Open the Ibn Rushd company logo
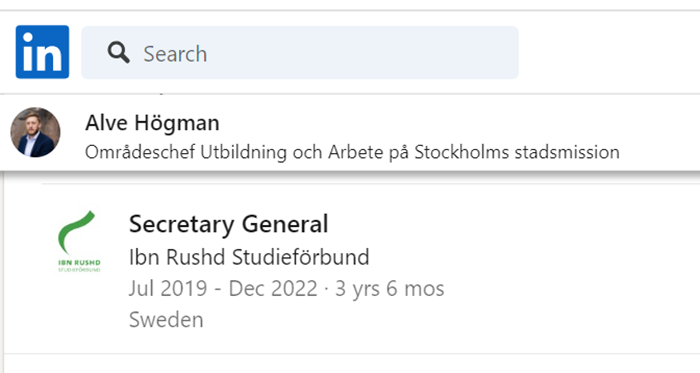Viewport: 700px width, 373px height. 79,241
